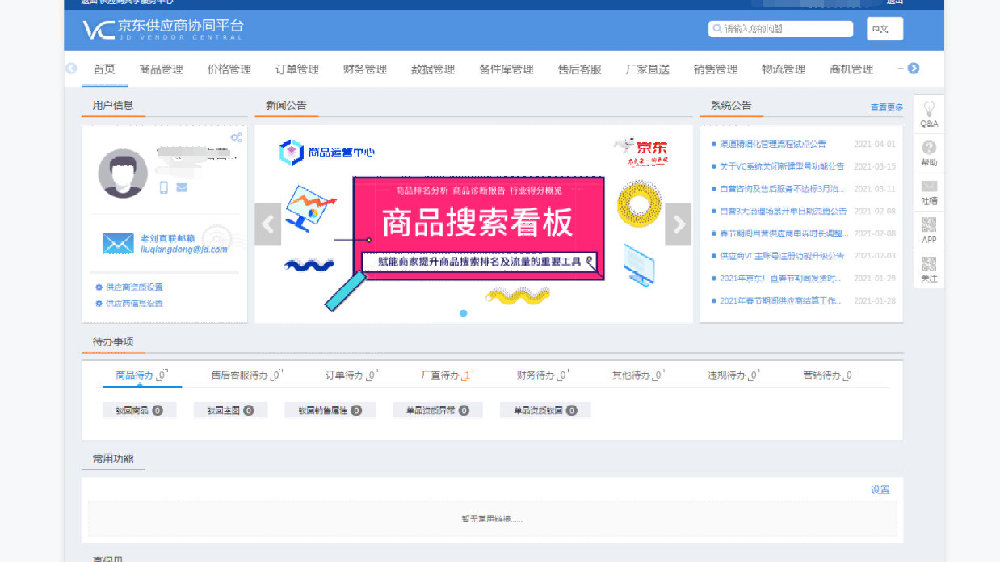The height and width of the screenshot is (562, 1000).
Task: Click the 单品资质驳回 0 button
Action: [545, 410]
